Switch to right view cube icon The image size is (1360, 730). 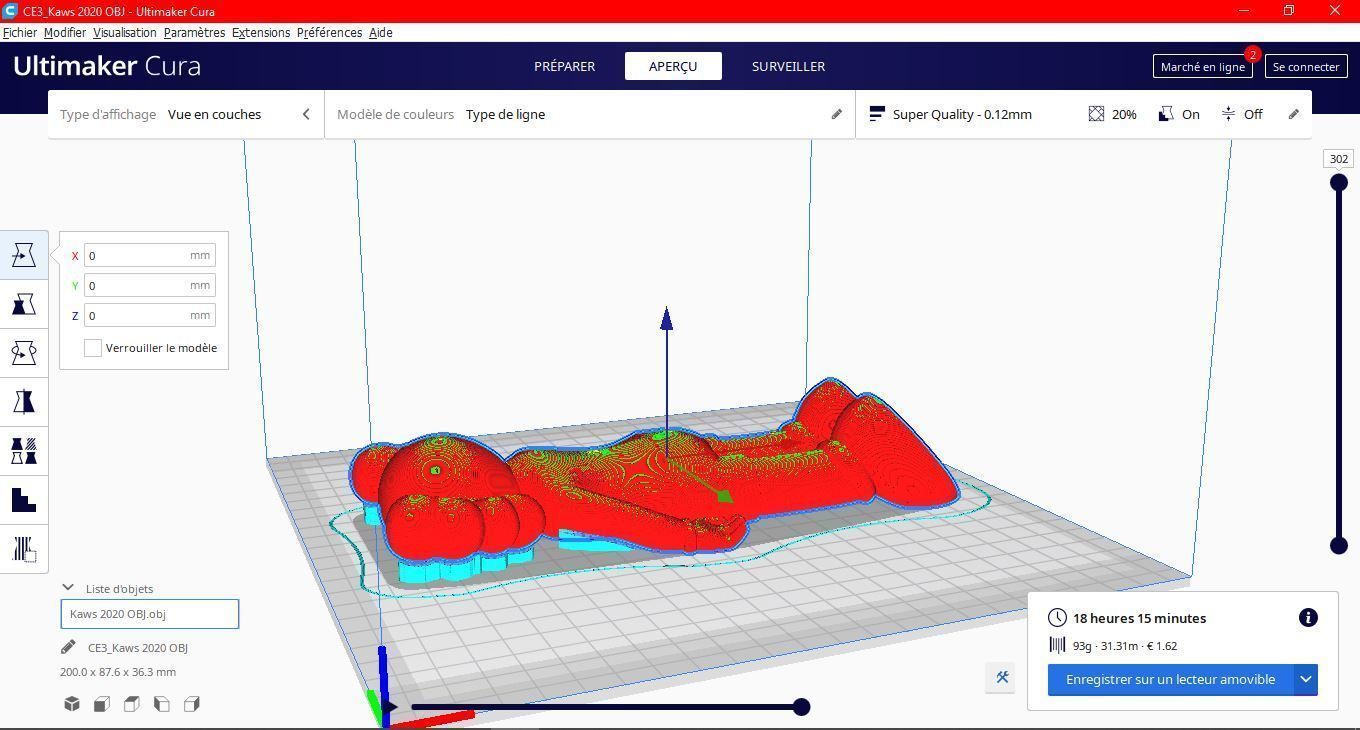pyautogui.click(x=192, y=704)
